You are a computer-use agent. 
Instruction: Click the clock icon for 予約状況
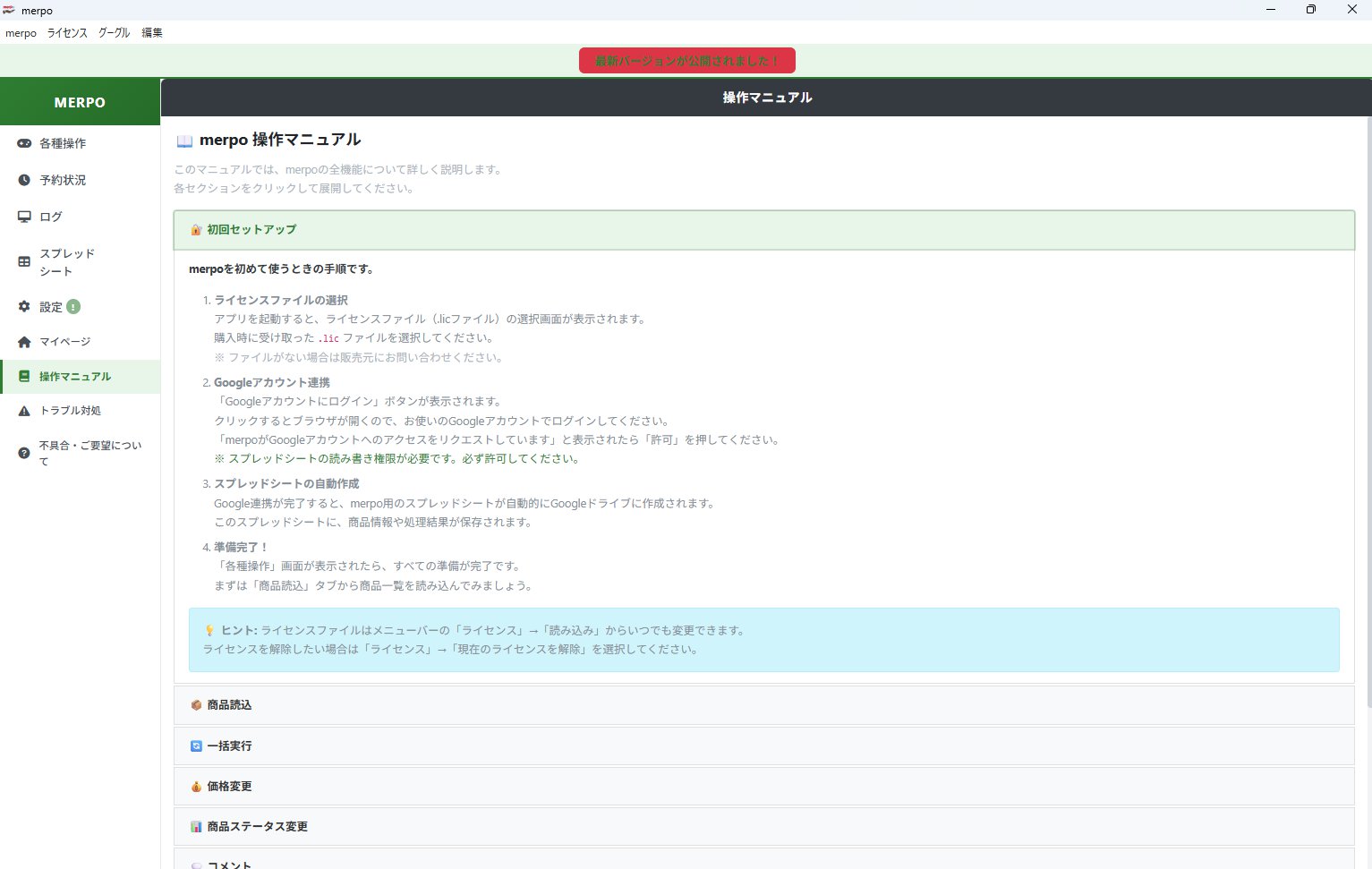24,180
